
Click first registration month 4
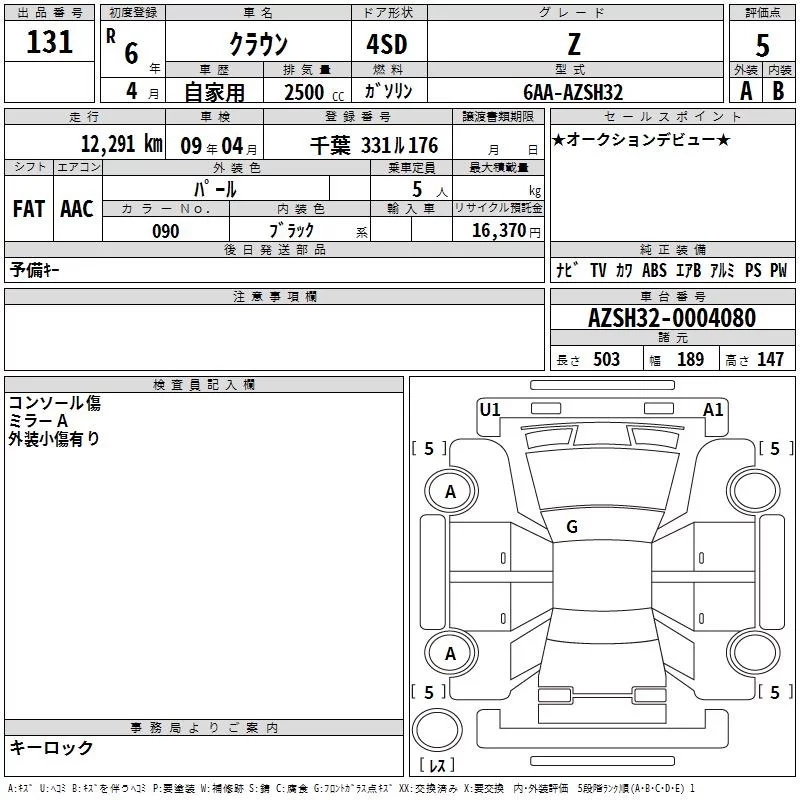coord(132,91)
